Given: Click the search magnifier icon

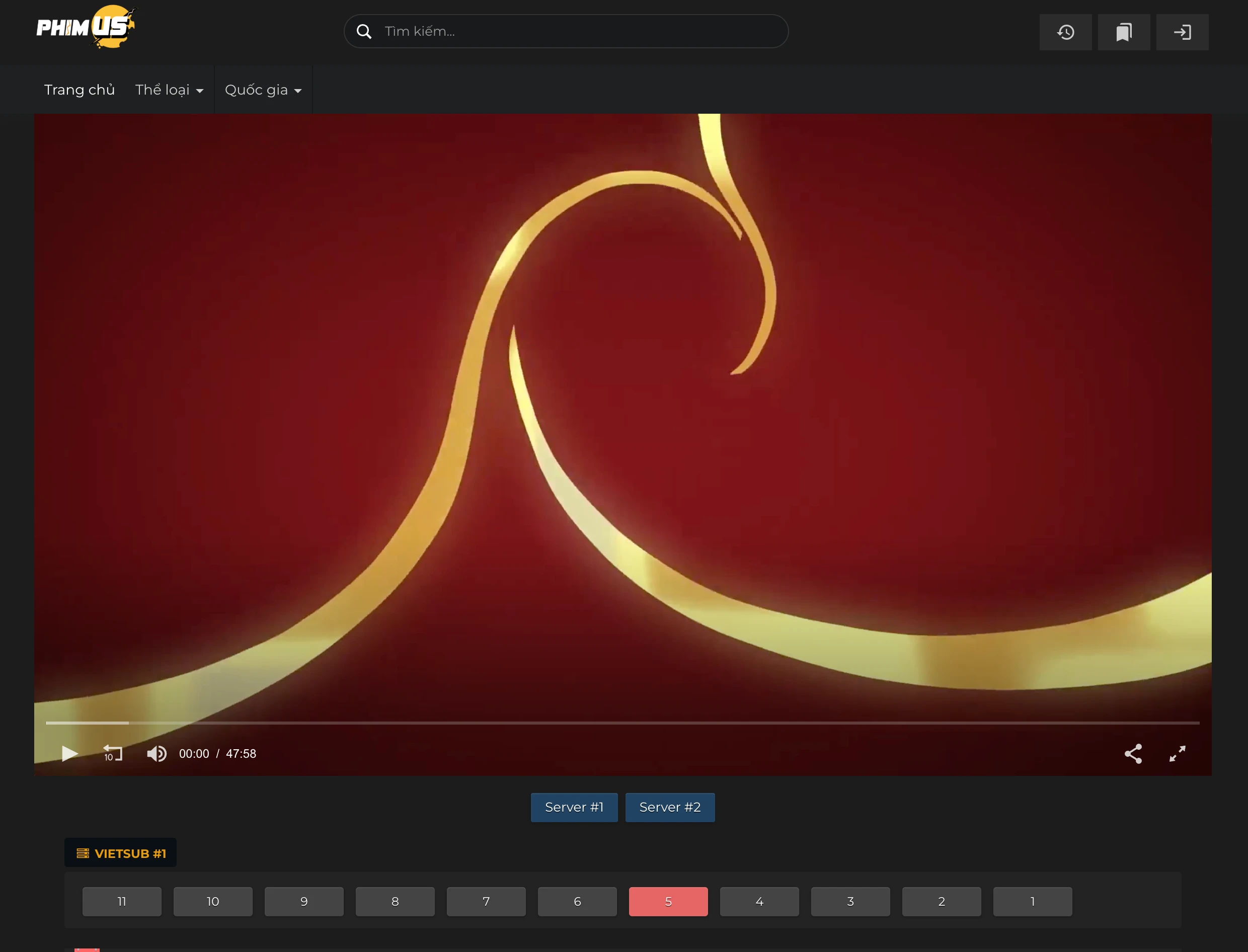Looking at the screenshot, I should 364,31.
